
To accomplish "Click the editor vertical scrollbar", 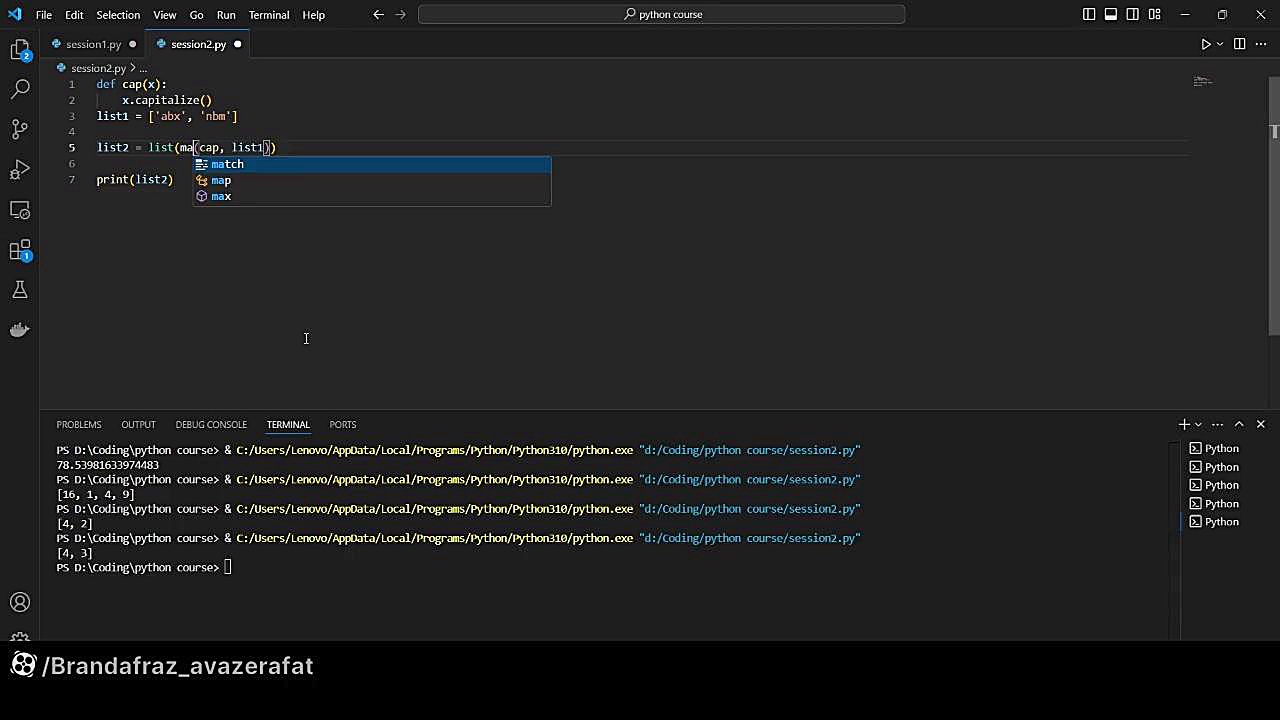I will pyautogui.click(x=1274, y=205).
